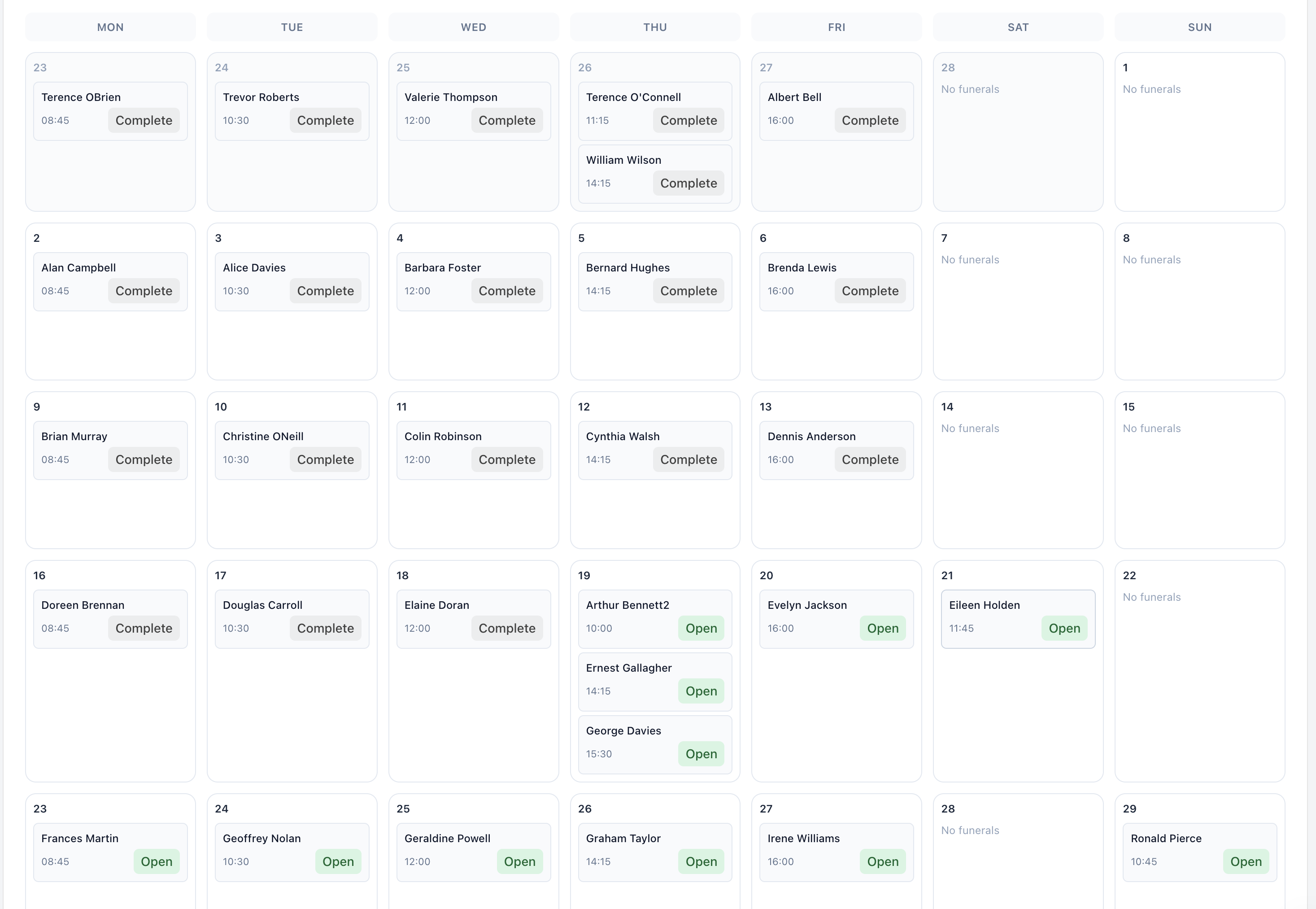The image size is (1316, 909).
Task: Click Open on Evelyn Jackson's funeral
Action: tap(882, 628)
